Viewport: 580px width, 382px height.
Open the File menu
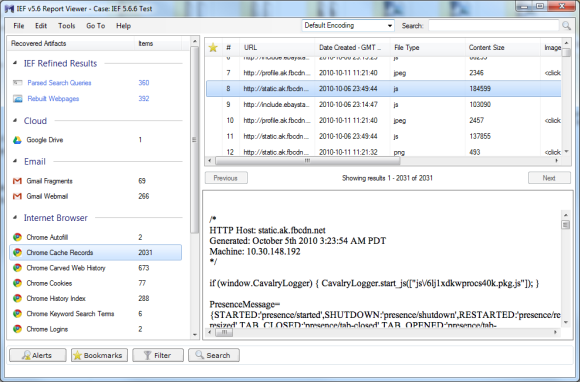click(x=18, y=26)
